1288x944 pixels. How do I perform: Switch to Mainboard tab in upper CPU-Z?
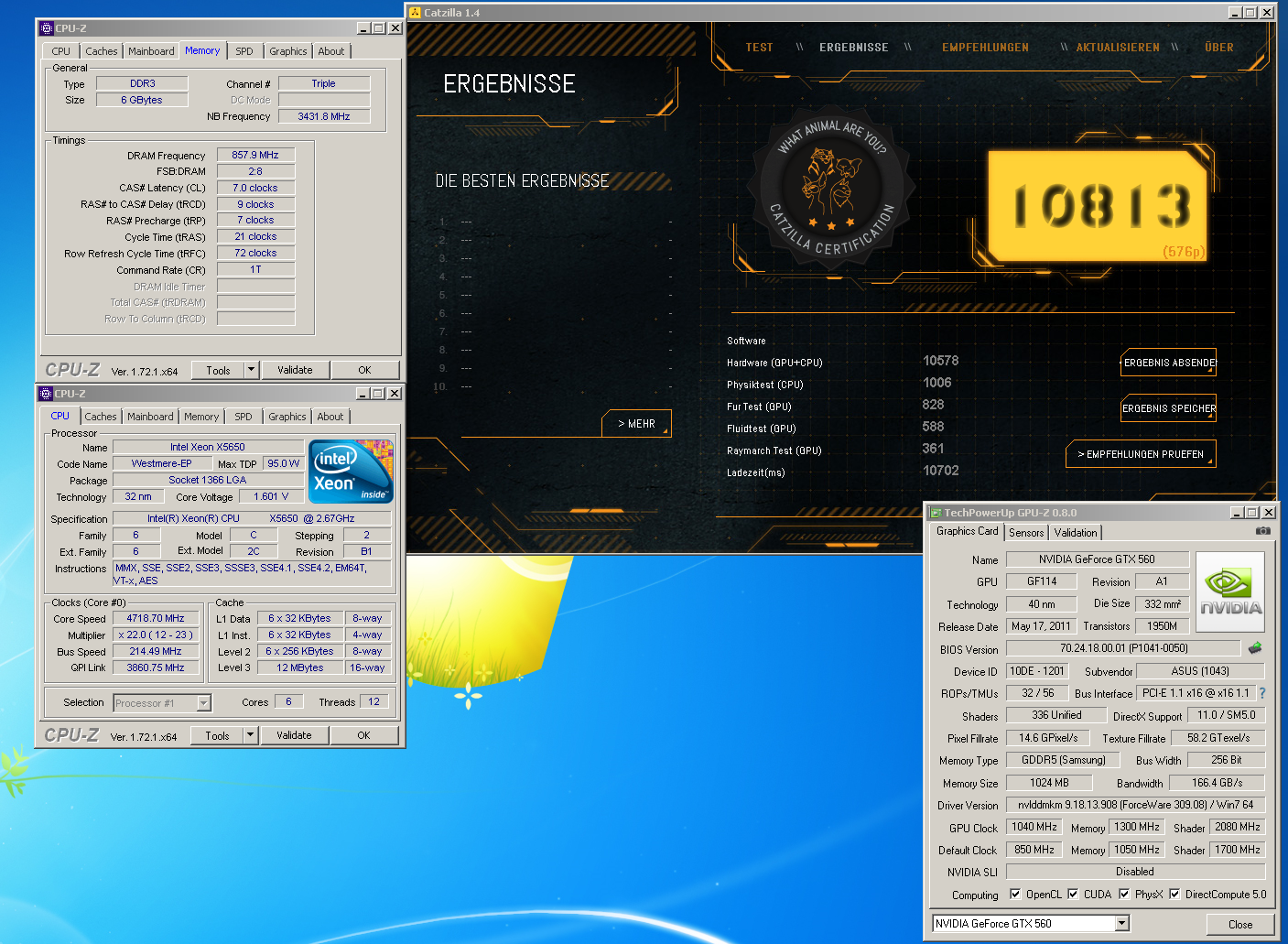(151, 51)
